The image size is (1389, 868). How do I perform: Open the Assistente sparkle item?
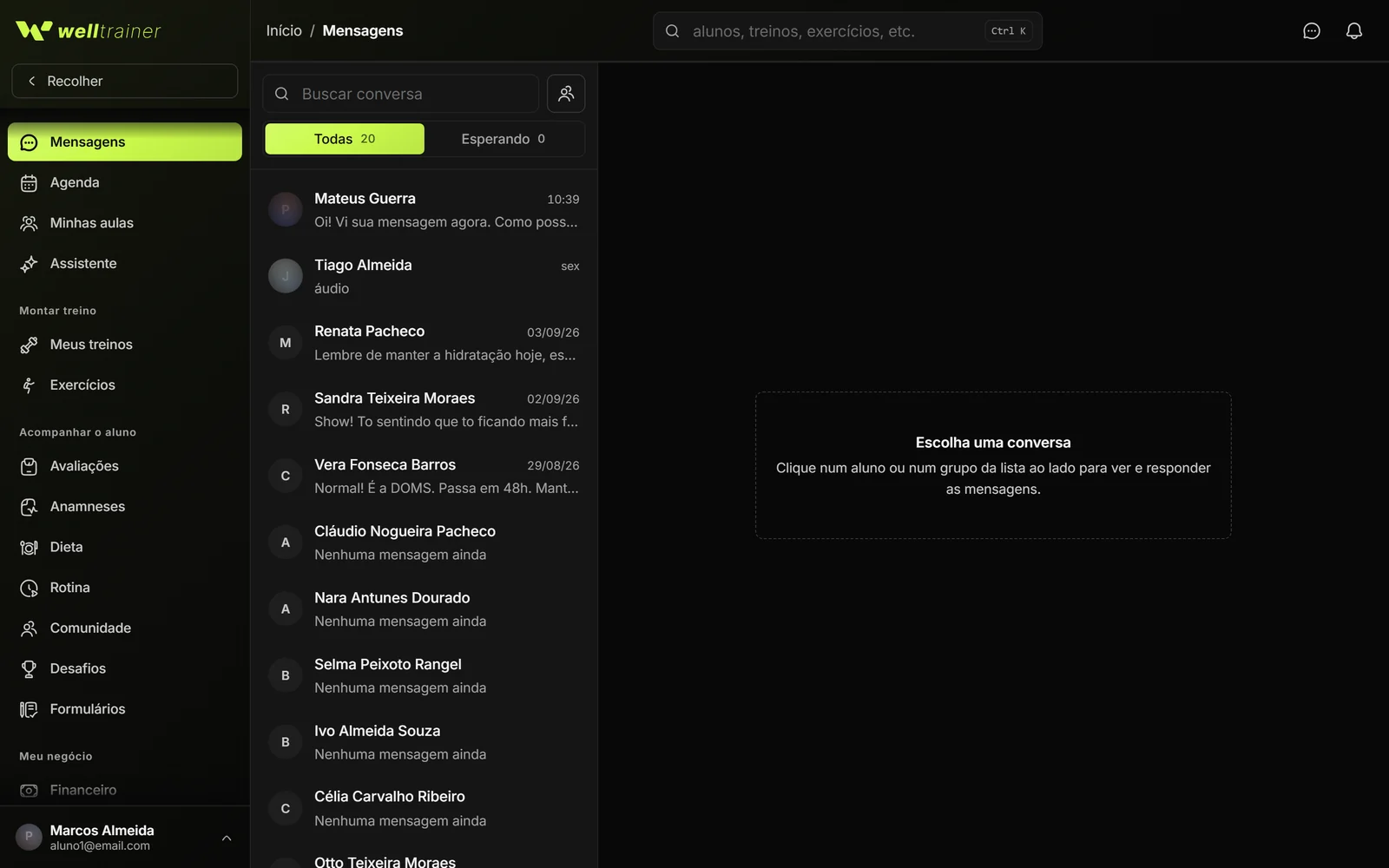[125, 263]
